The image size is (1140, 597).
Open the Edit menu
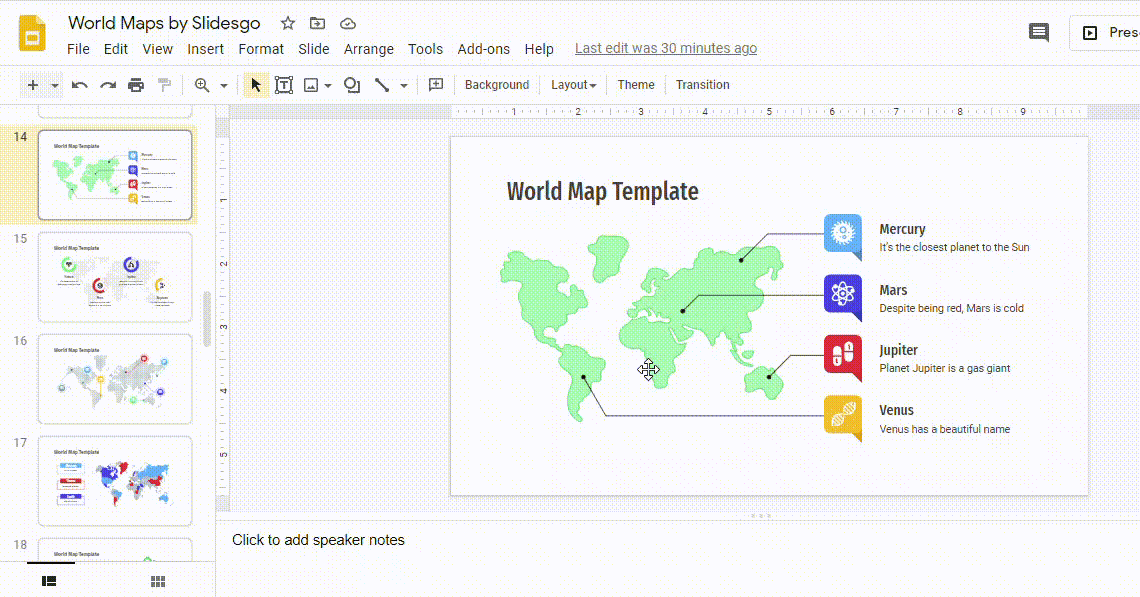coord(116,49)
